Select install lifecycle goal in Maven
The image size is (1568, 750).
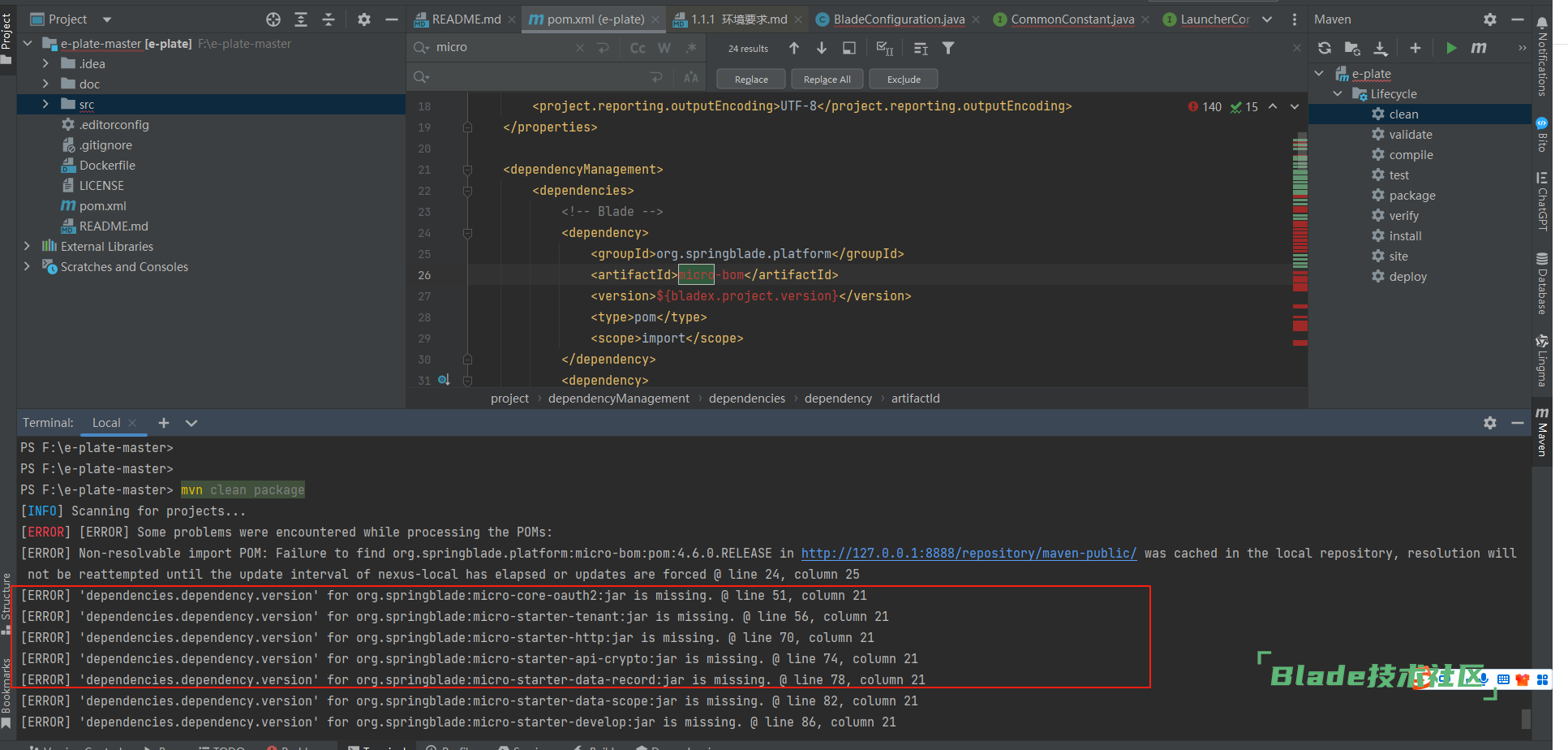coord(1405,236)
